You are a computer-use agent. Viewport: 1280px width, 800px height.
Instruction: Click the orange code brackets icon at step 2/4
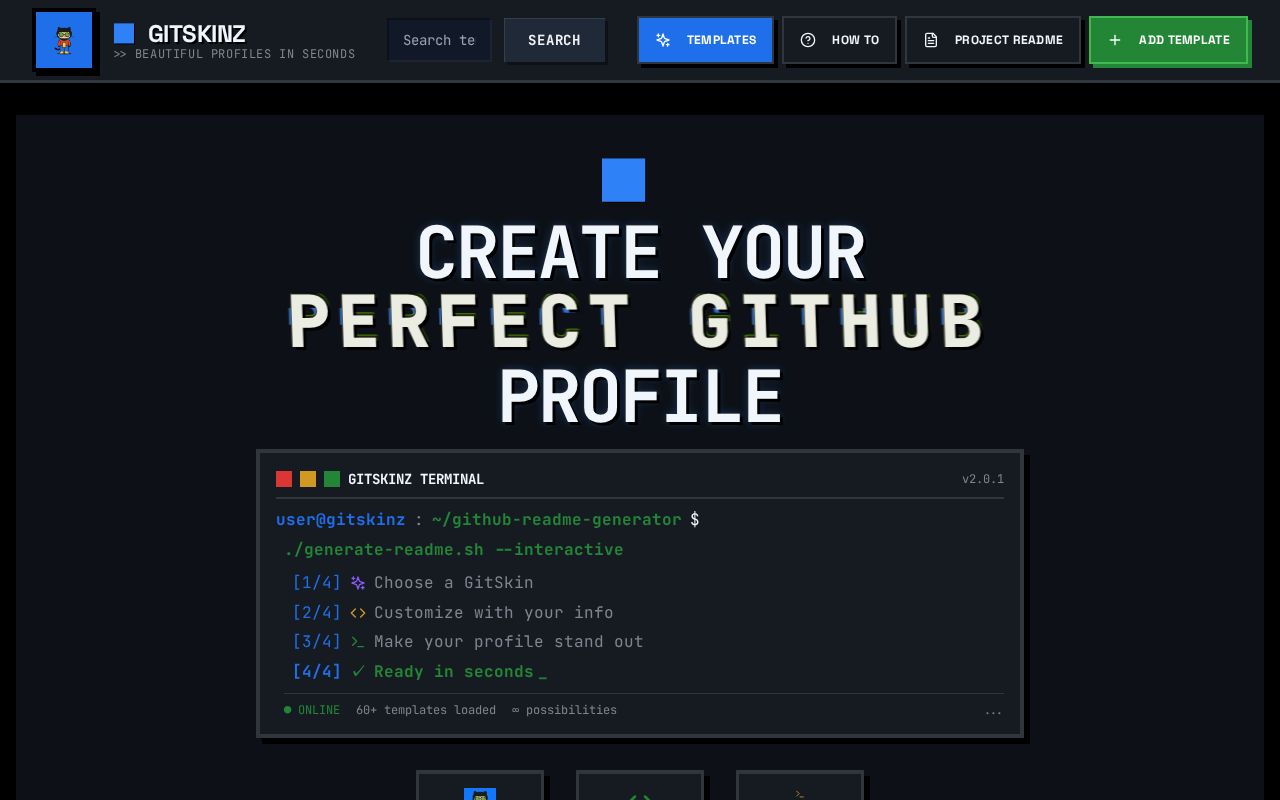click(x=358, y=613)
